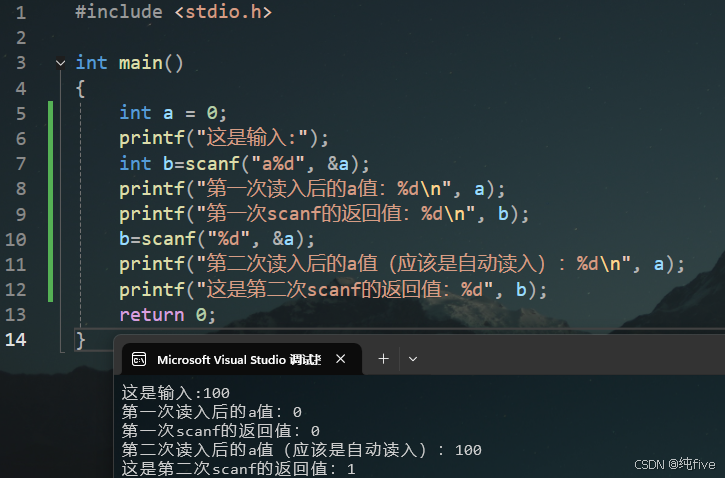Screen dimensions: 725x478
Task: Click console output '第一次读入后的a值: 0'
Action: [x=212, y=412]
